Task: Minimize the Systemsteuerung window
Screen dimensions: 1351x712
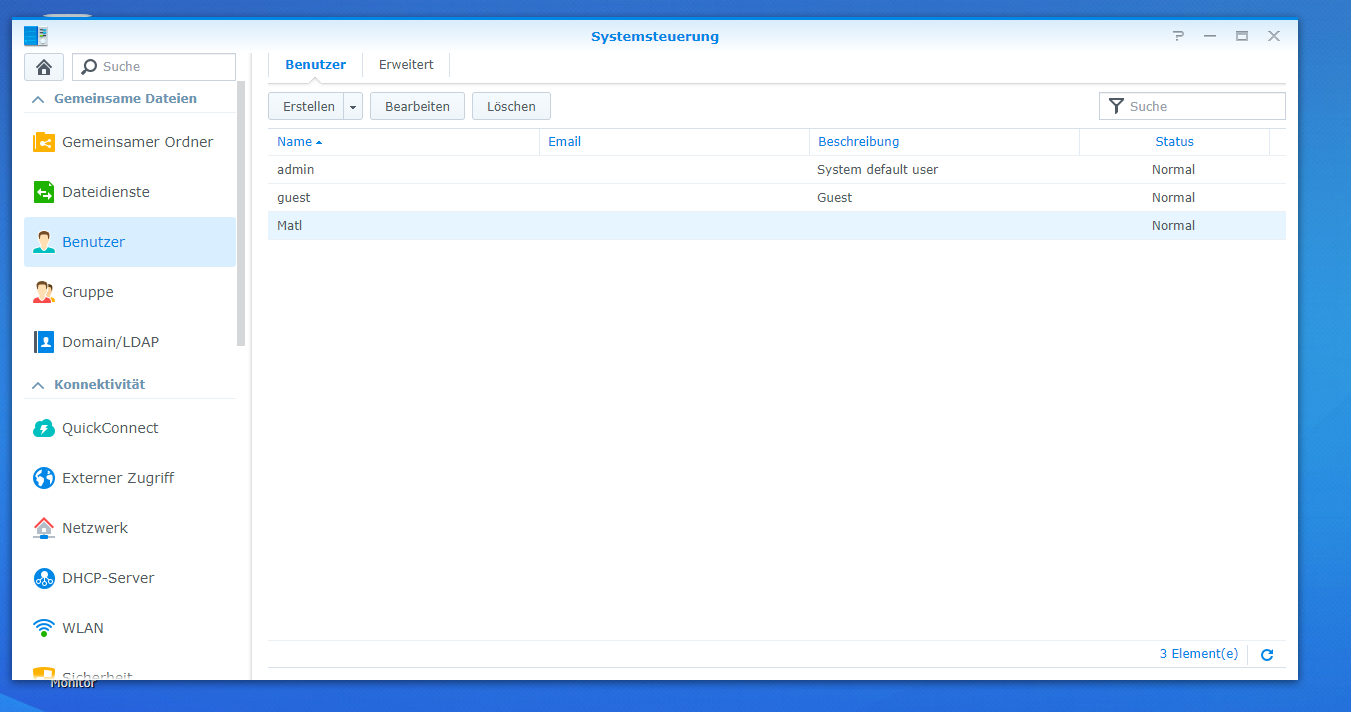Action: pyautogui.click(x=1210, y=36)
